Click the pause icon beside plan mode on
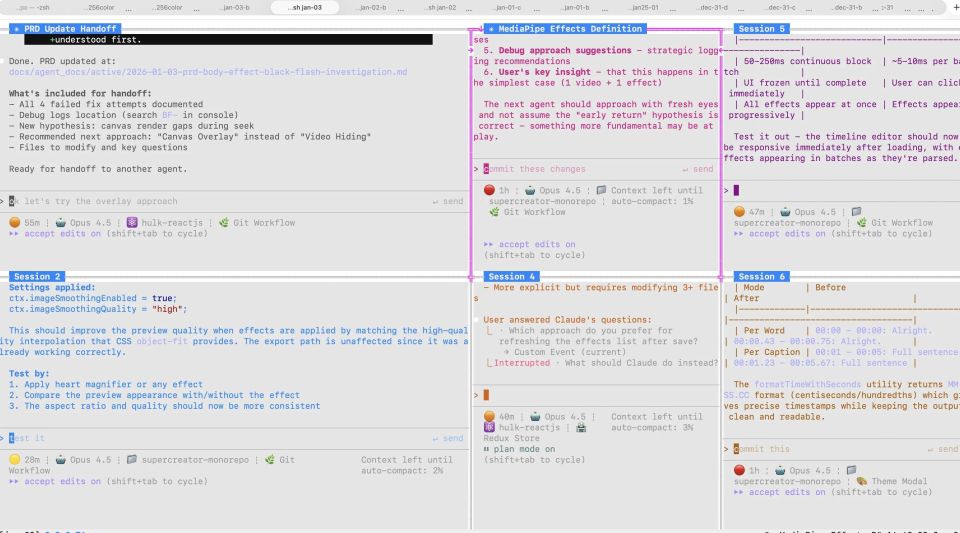 (487, 449)
